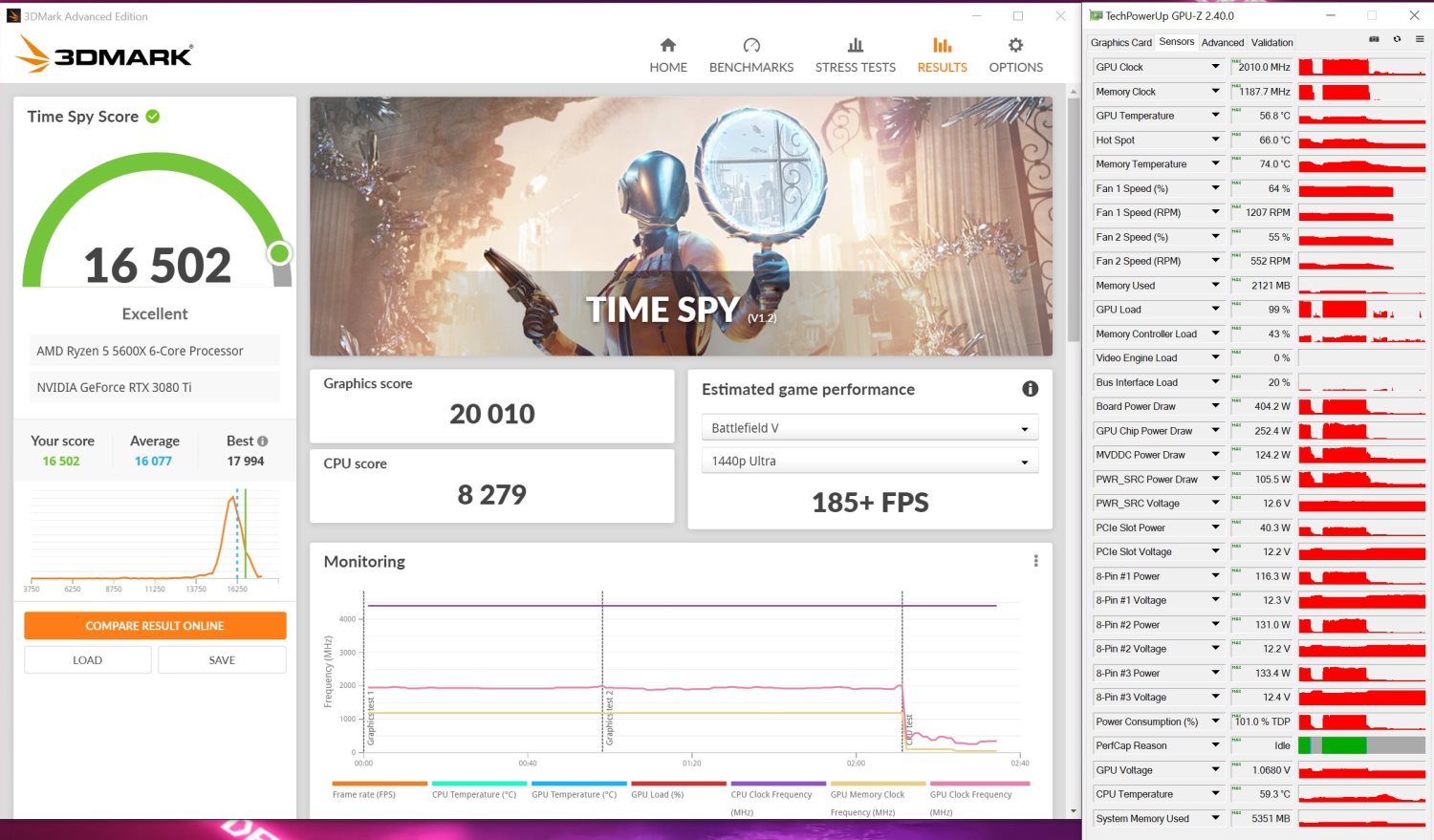Toggle CPU Temperature legend series
Viewport: 1434px width, 840px height.
pos(474,794)
